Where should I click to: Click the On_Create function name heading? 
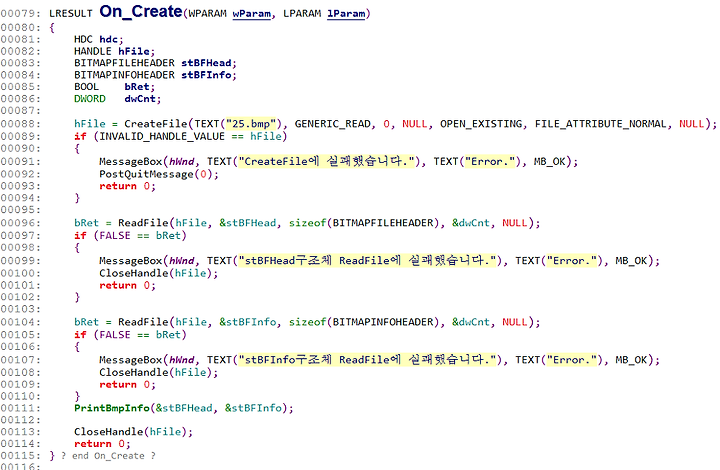pos(141,11)
